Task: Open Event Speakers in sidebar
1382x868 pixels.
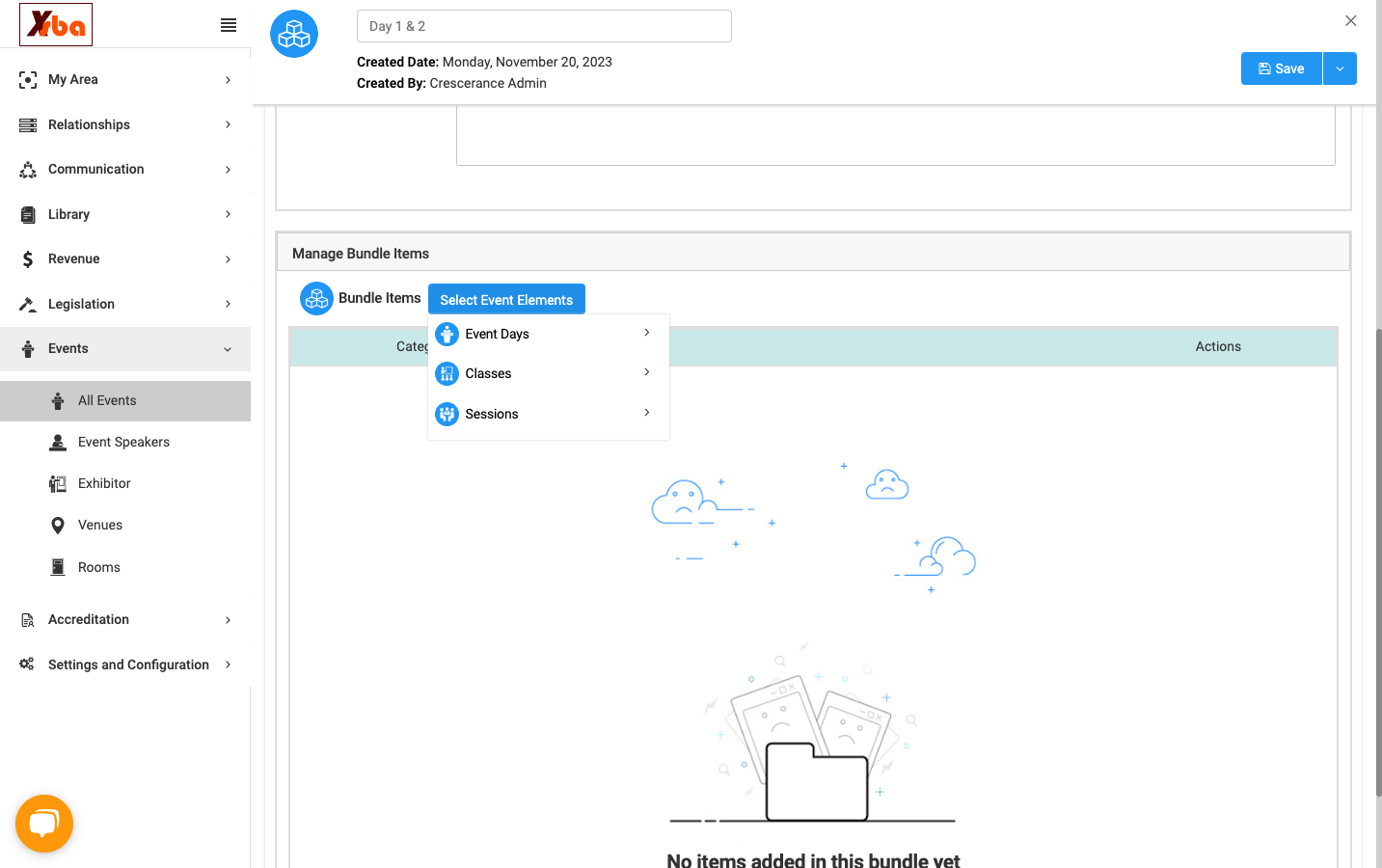Action: coord(125,443)
